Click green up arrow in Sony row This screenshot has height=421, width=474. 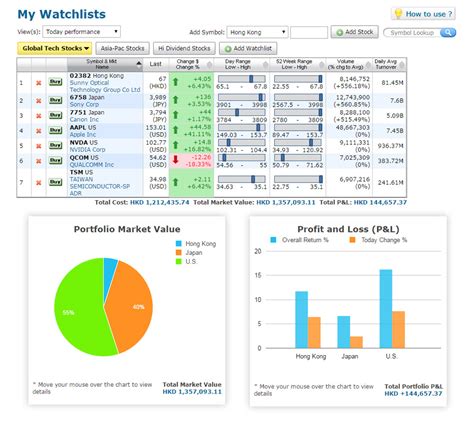[x=175, y=100]
